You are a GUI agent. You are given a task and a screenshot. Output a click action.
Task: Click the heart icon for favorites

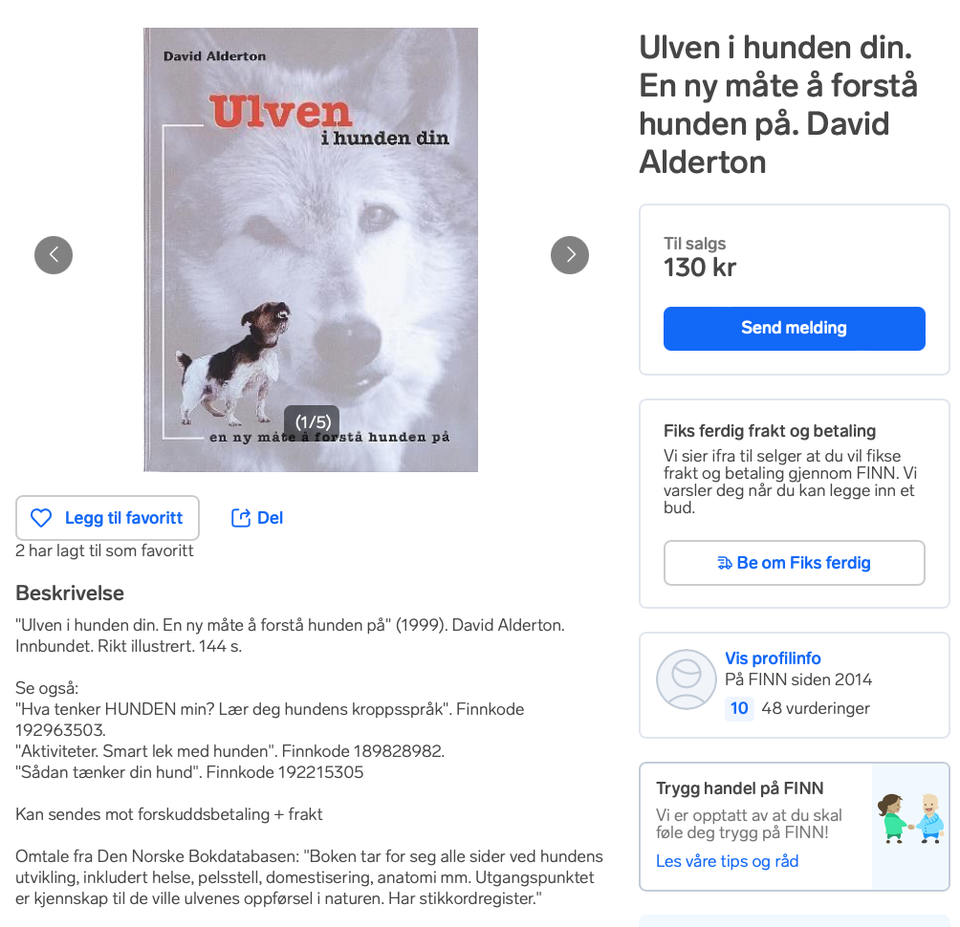[x=42, y=518]
